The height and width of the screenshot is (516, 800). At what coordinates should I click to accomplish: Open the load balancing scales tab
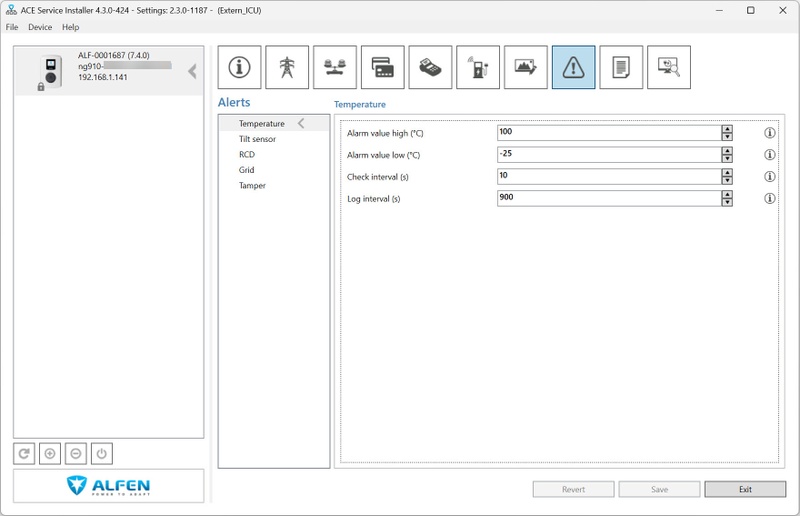[335, 67]
